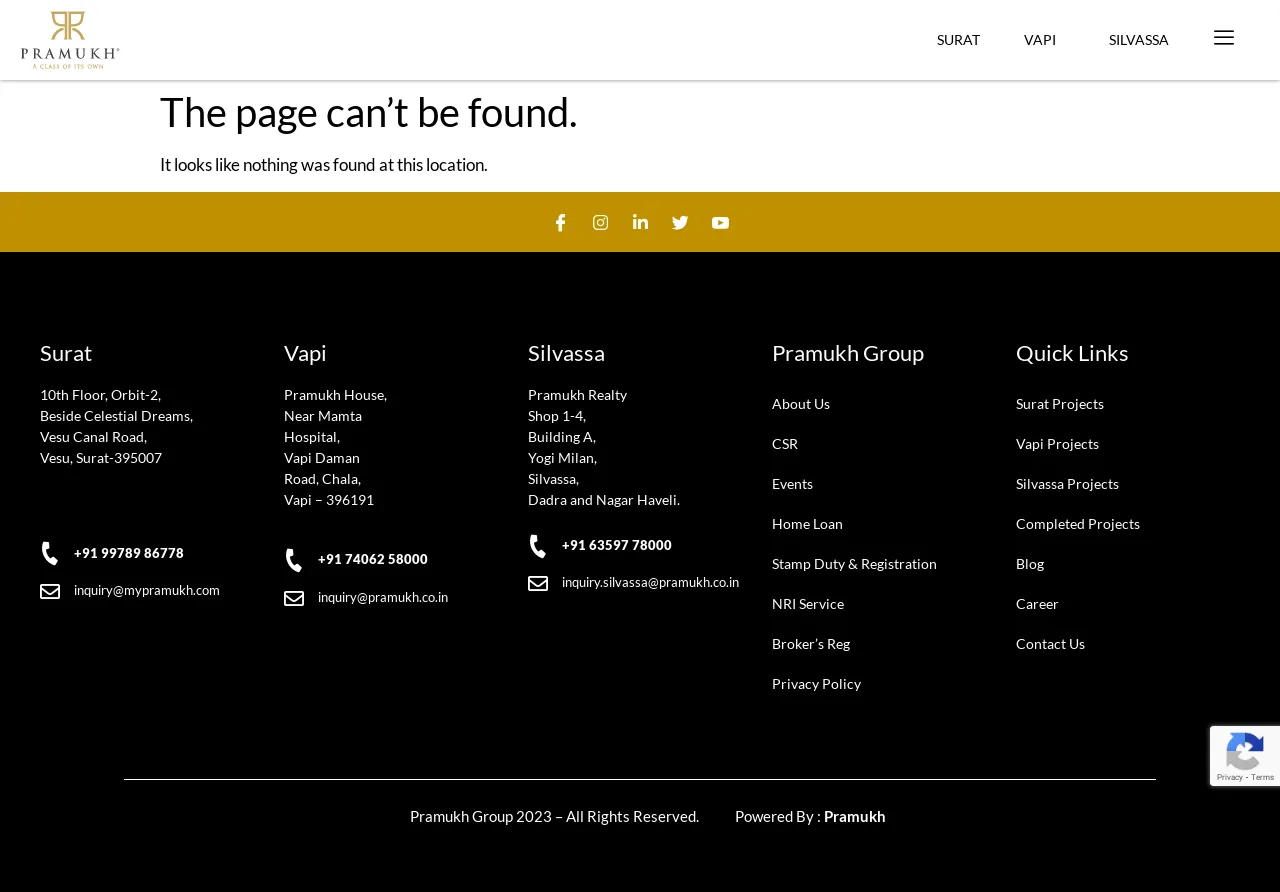Click the Silvassa phone icon

(x=537, y=546)
